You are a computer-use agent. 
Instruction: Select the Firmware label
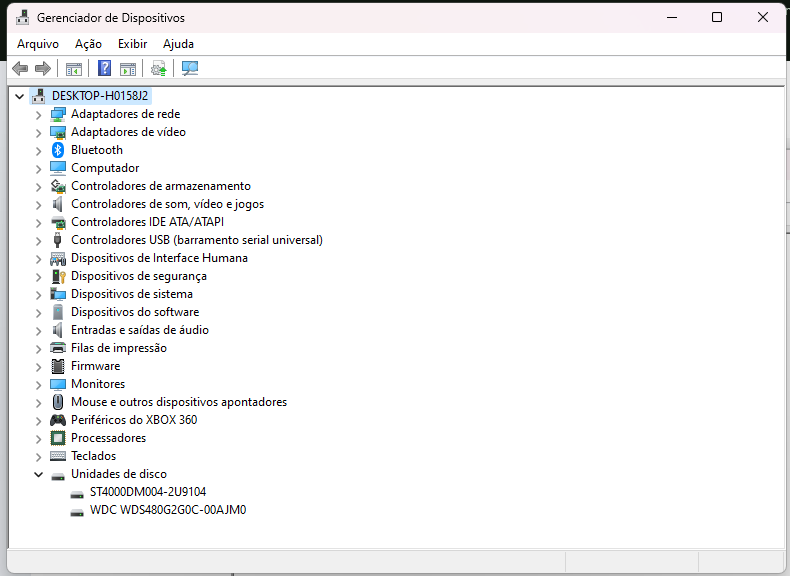95,366
